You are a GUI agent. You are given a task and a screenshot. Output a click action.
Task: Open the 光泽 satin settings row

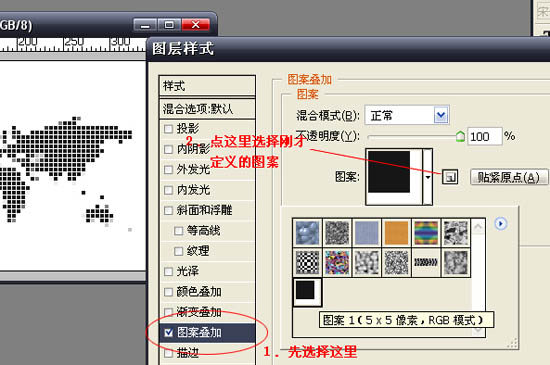click(x=207, y=271)
